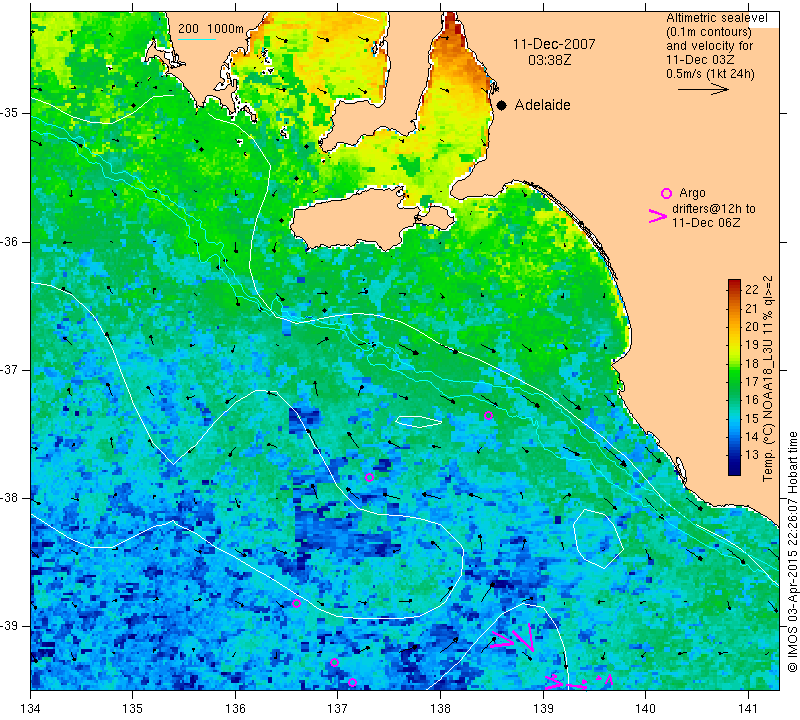The image size is (800, 720).
Task: Click the 18 value on the temperature scale
Action: 752,363
